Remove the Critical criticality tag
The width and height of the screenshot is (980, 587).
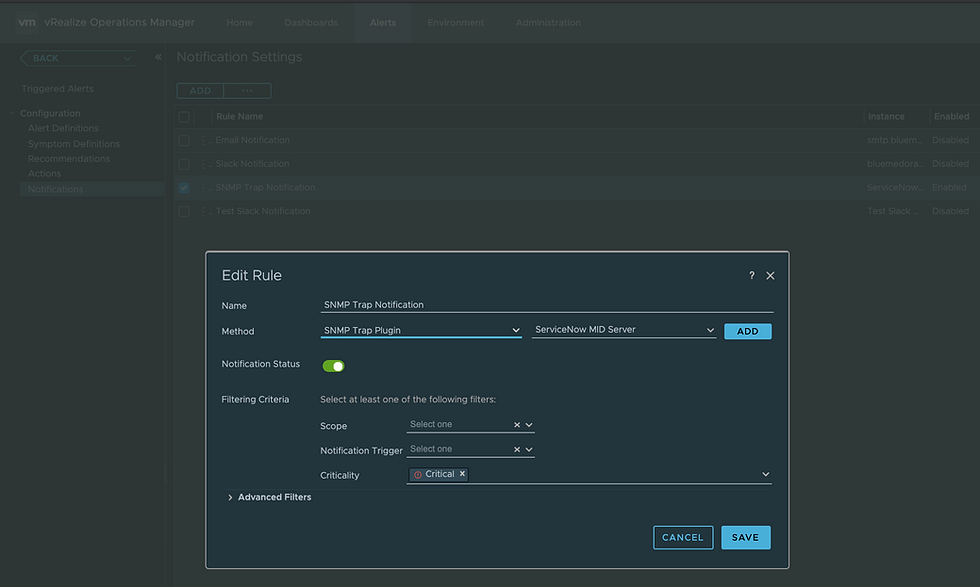pos(462,474)
